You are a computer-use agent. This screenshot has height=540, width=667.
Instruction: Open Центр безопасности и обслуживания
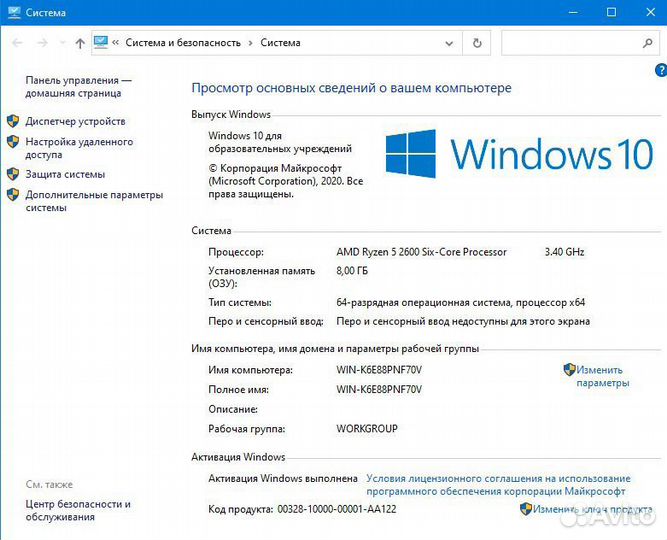coord(78,510)
